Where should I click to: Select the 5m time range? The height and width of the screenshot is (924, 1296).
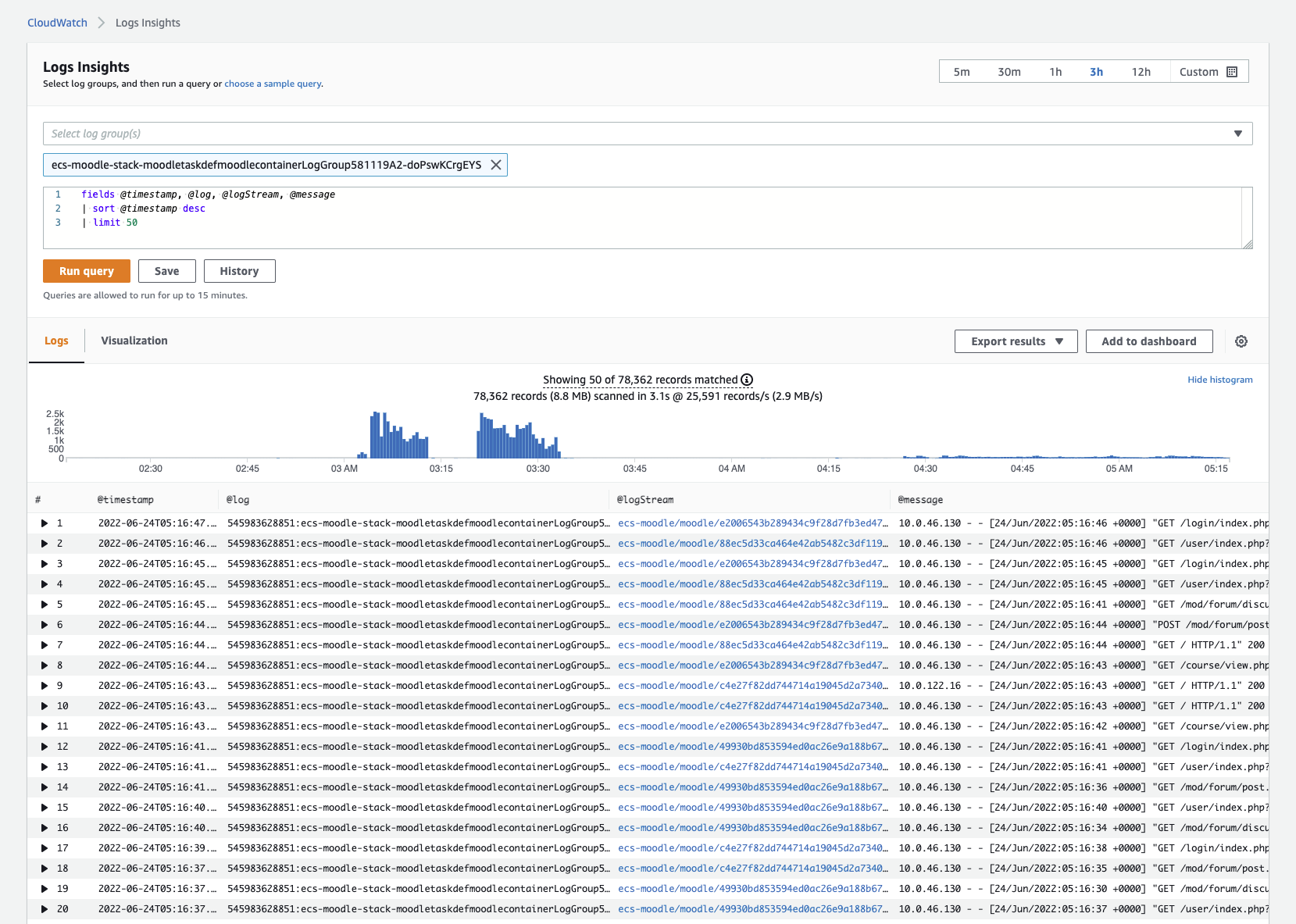(x=961, y=72)
